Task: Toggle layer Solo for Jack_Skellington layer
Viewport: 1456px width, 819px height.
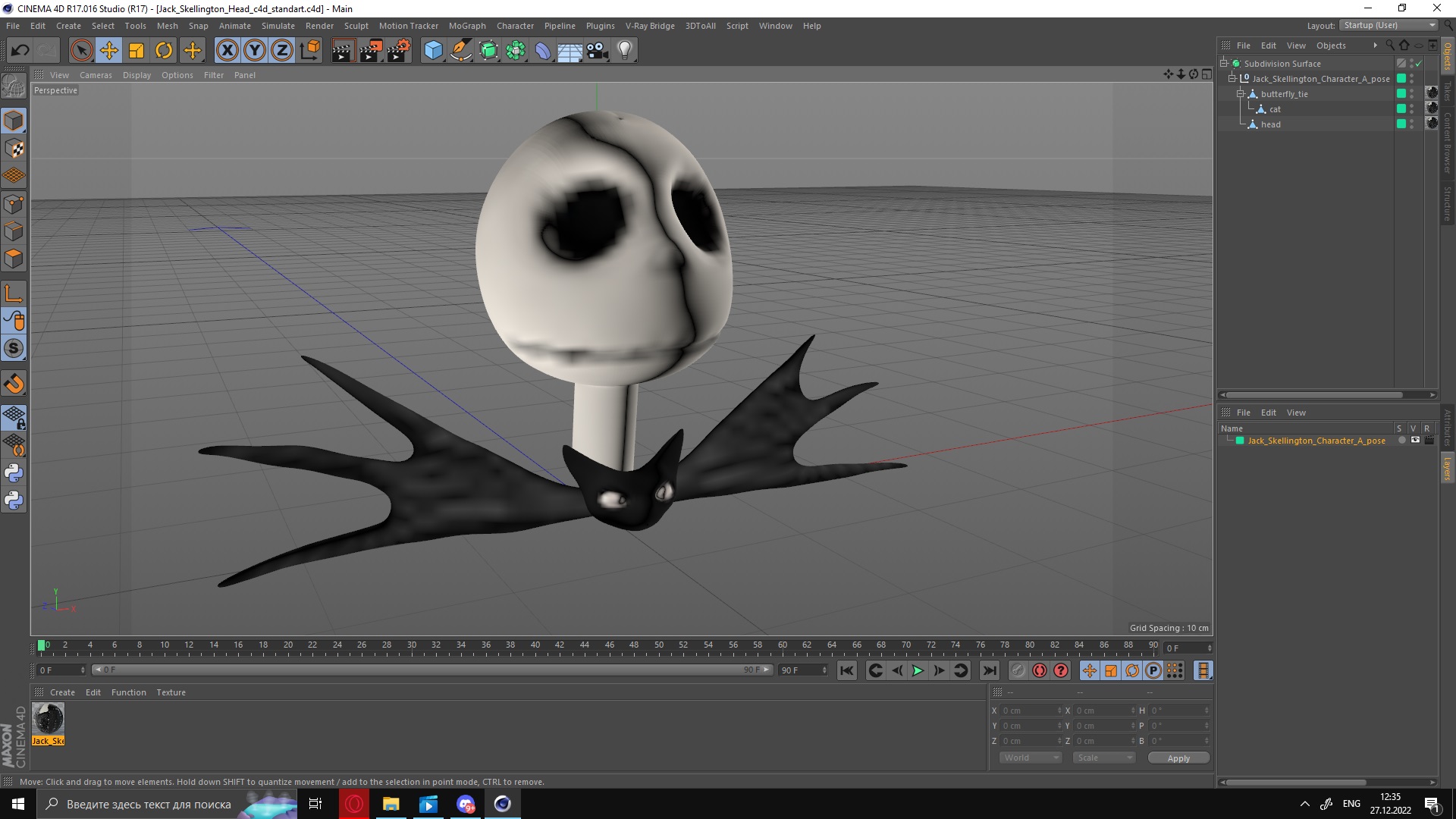Action: tap(1401, 441)
